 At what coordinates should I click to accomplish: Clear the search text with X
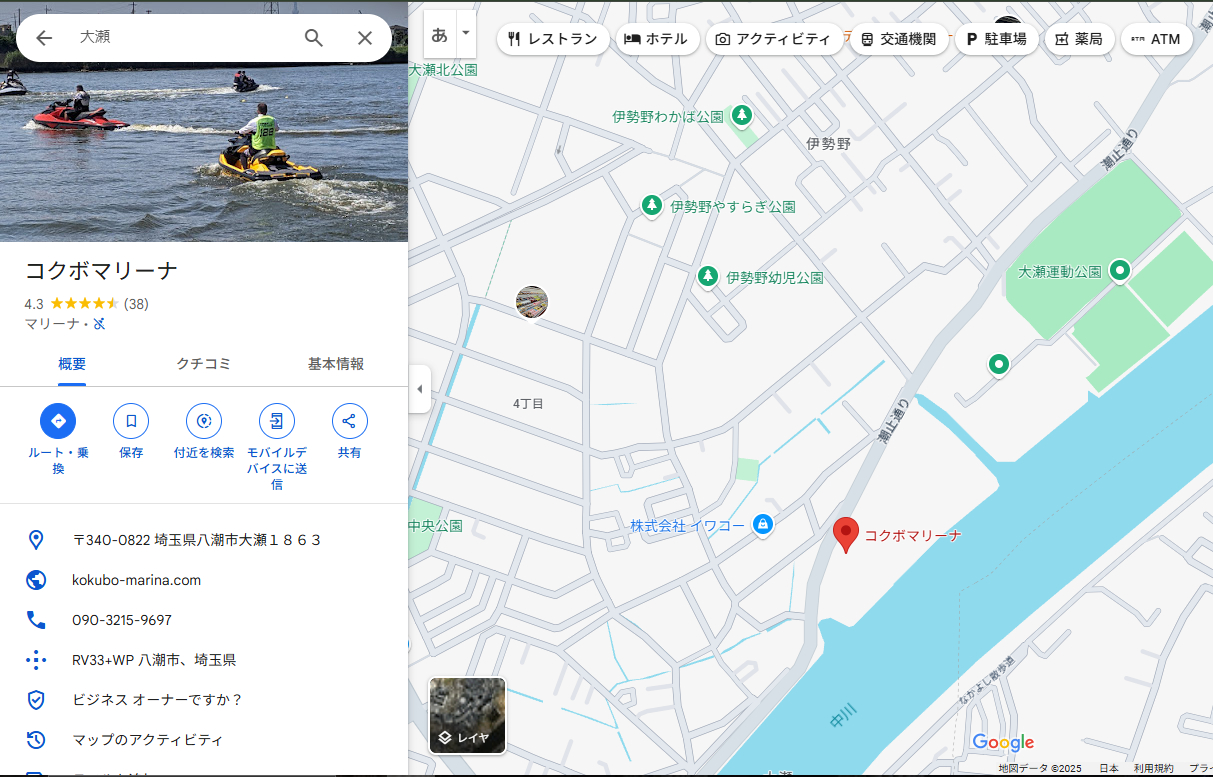[365, 38]
